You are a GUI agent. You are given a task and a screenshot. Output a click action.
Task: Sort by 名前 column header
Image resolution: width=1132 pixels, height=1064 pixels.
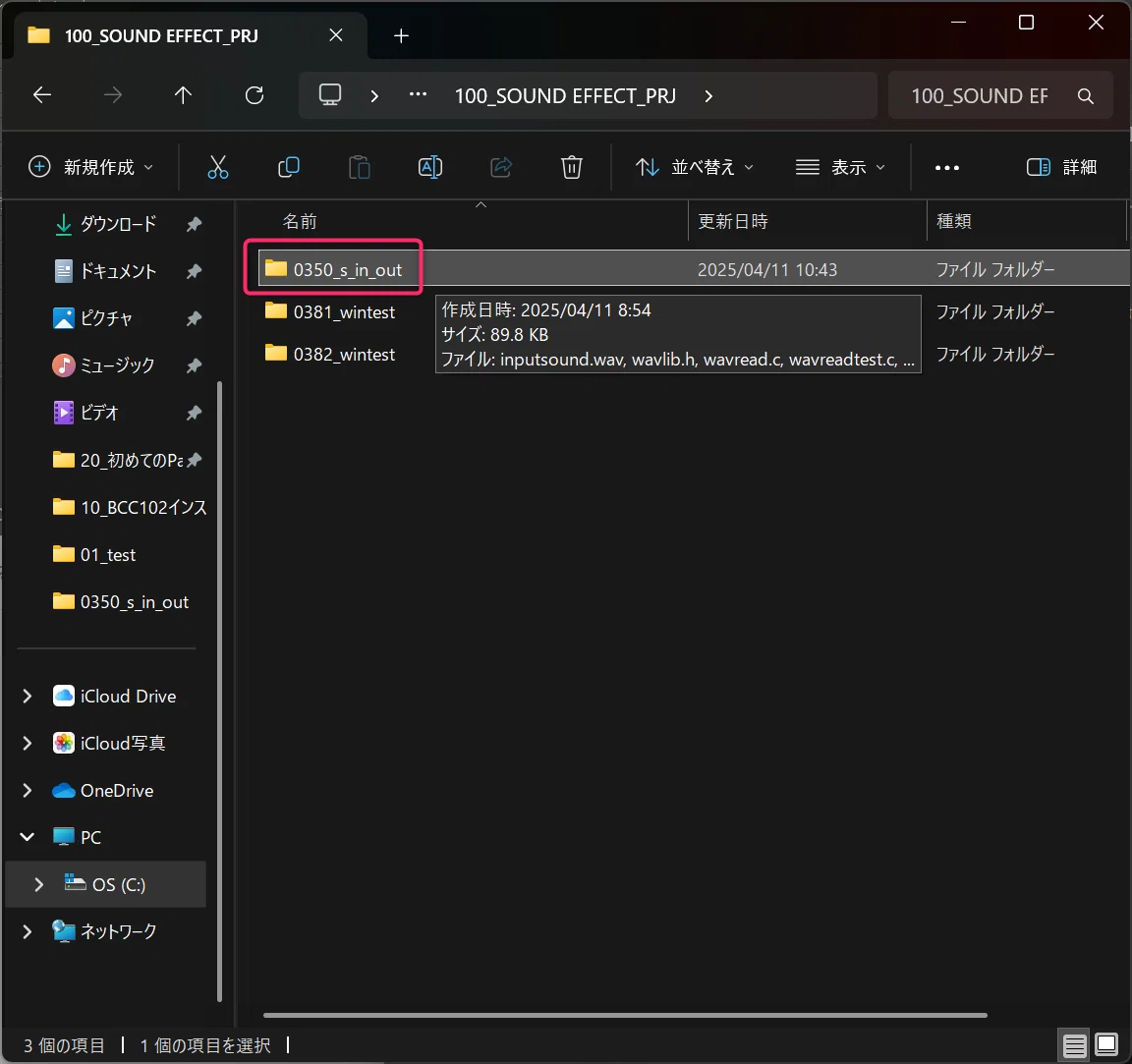pos(301,222)
